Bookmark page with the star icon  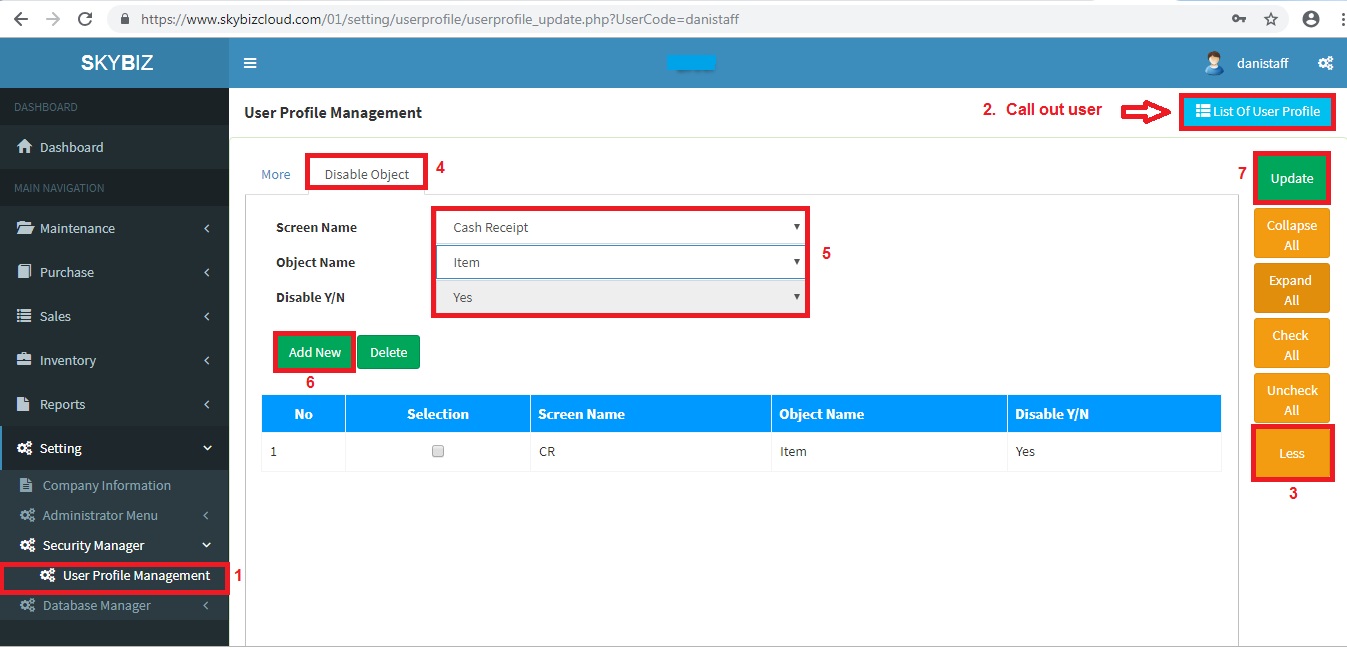1271,19
